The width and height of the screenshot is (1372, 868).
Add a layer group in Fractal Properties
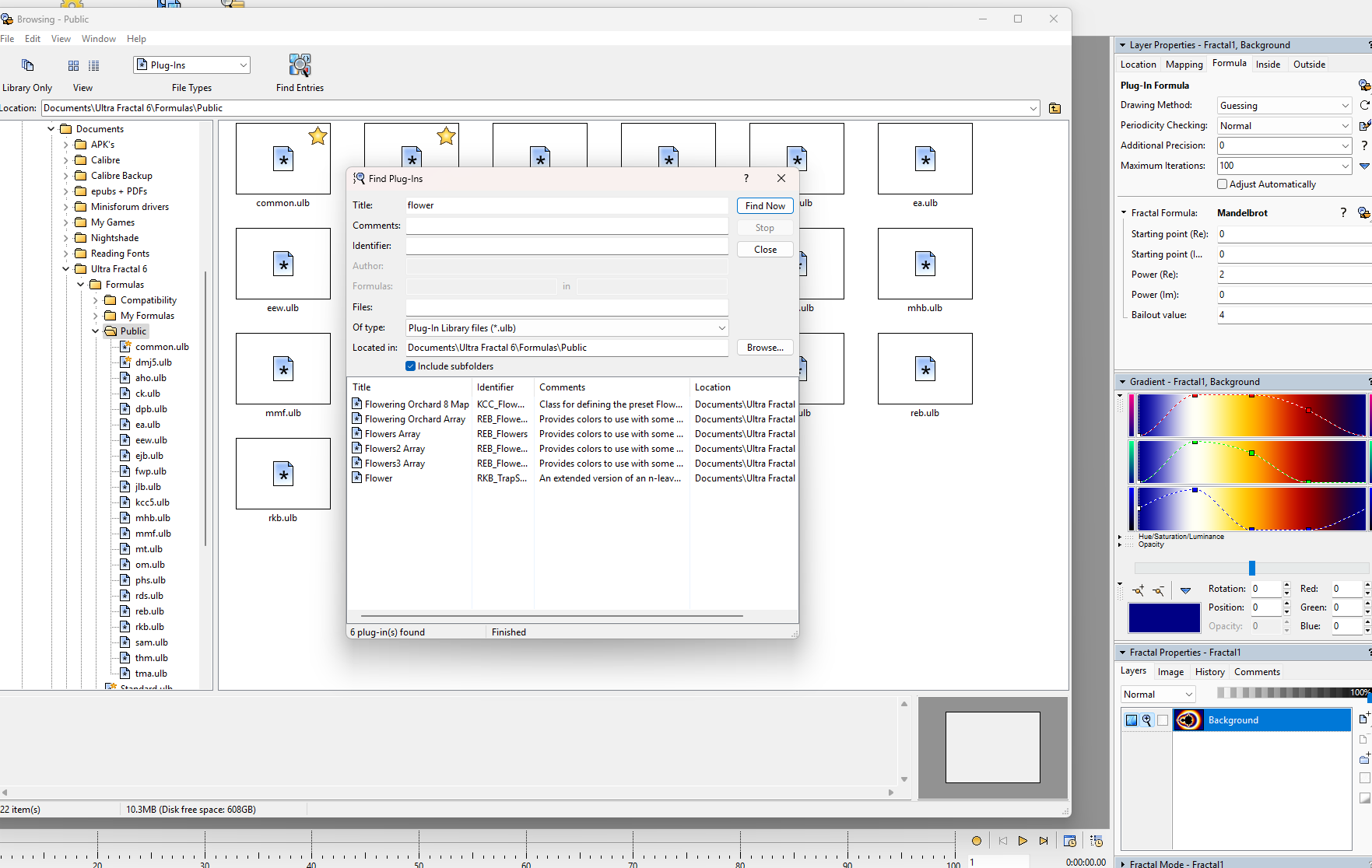click(1364, 758)
